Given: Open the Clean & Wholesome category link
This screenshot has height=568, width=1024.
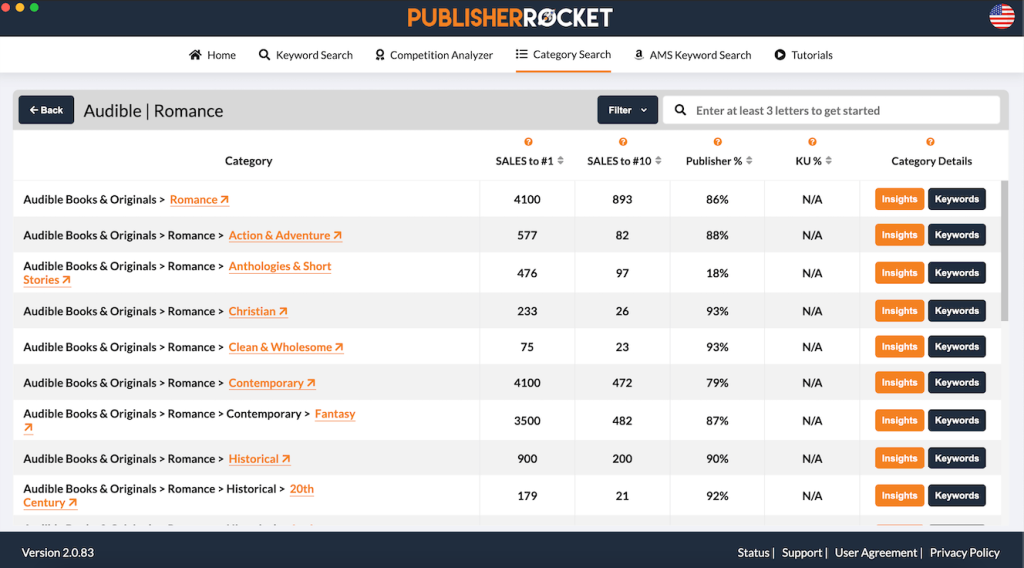Looking at the screenshot, I should pyautogui.click(x=286, y=347).
